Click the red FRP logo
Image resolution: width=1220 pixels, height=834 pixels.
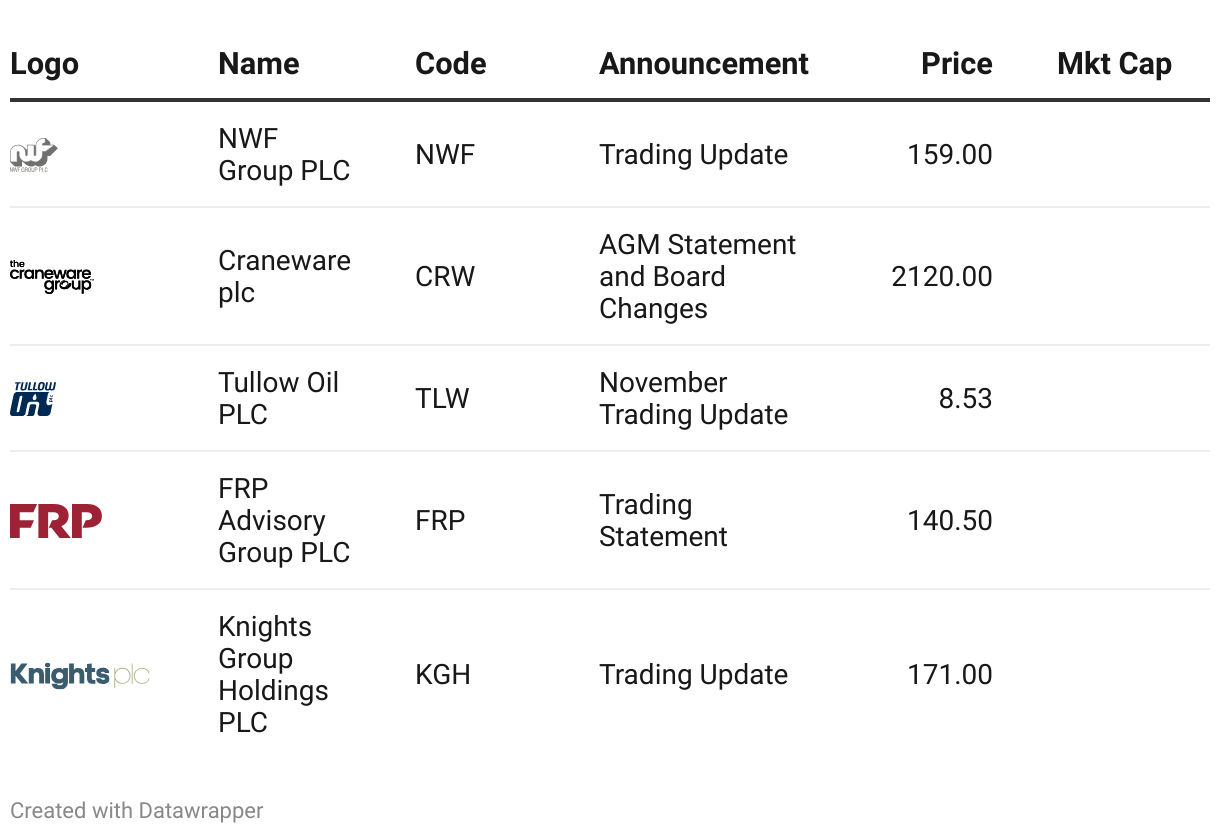click(x=56, y=521)
